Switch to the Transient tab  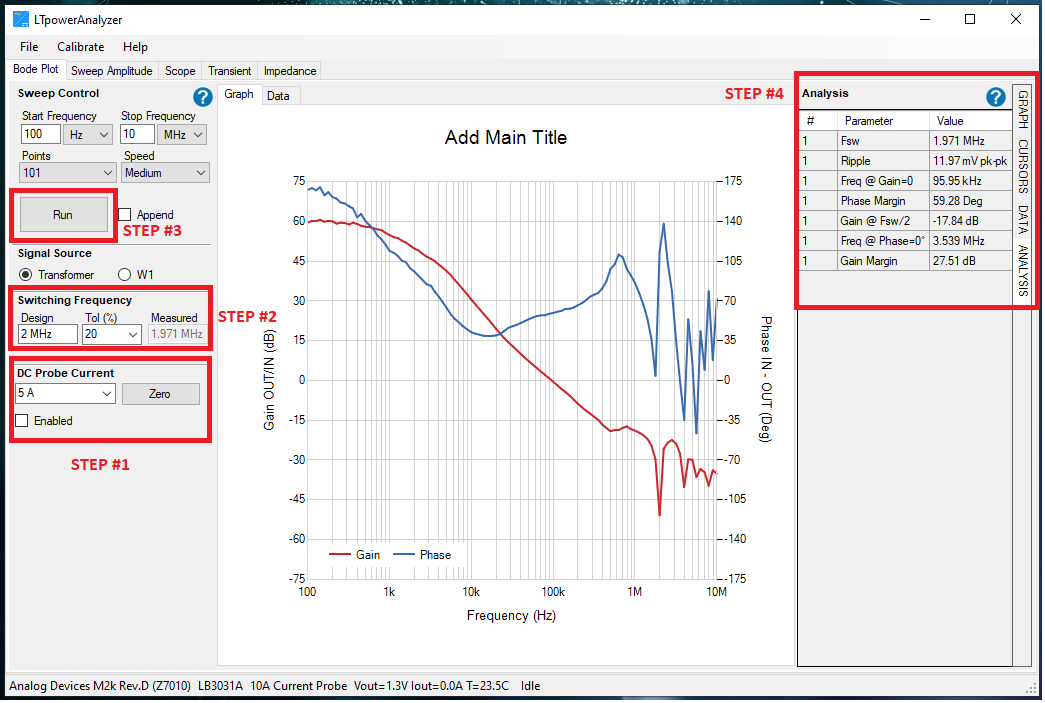[x=229, y=71]
